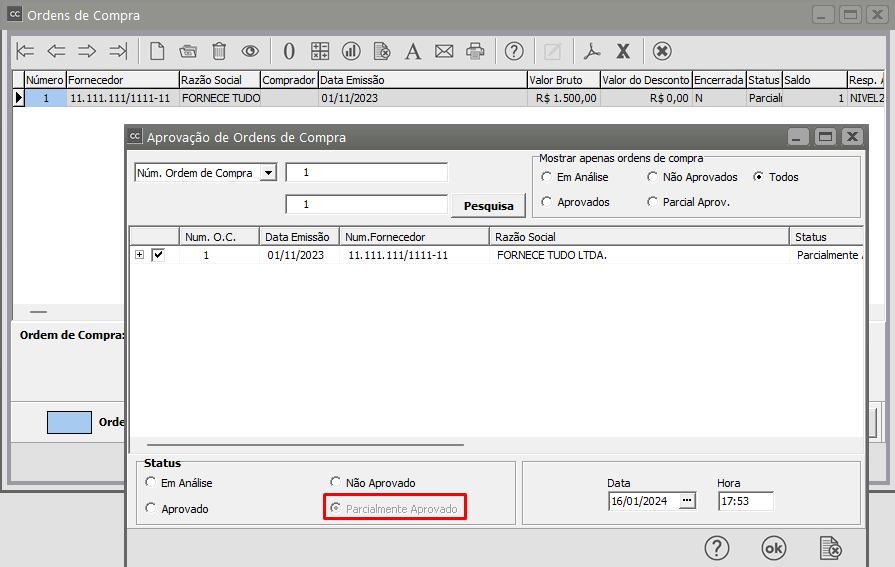Select 'Aprovado' status radio button

(x=151, y=508)
